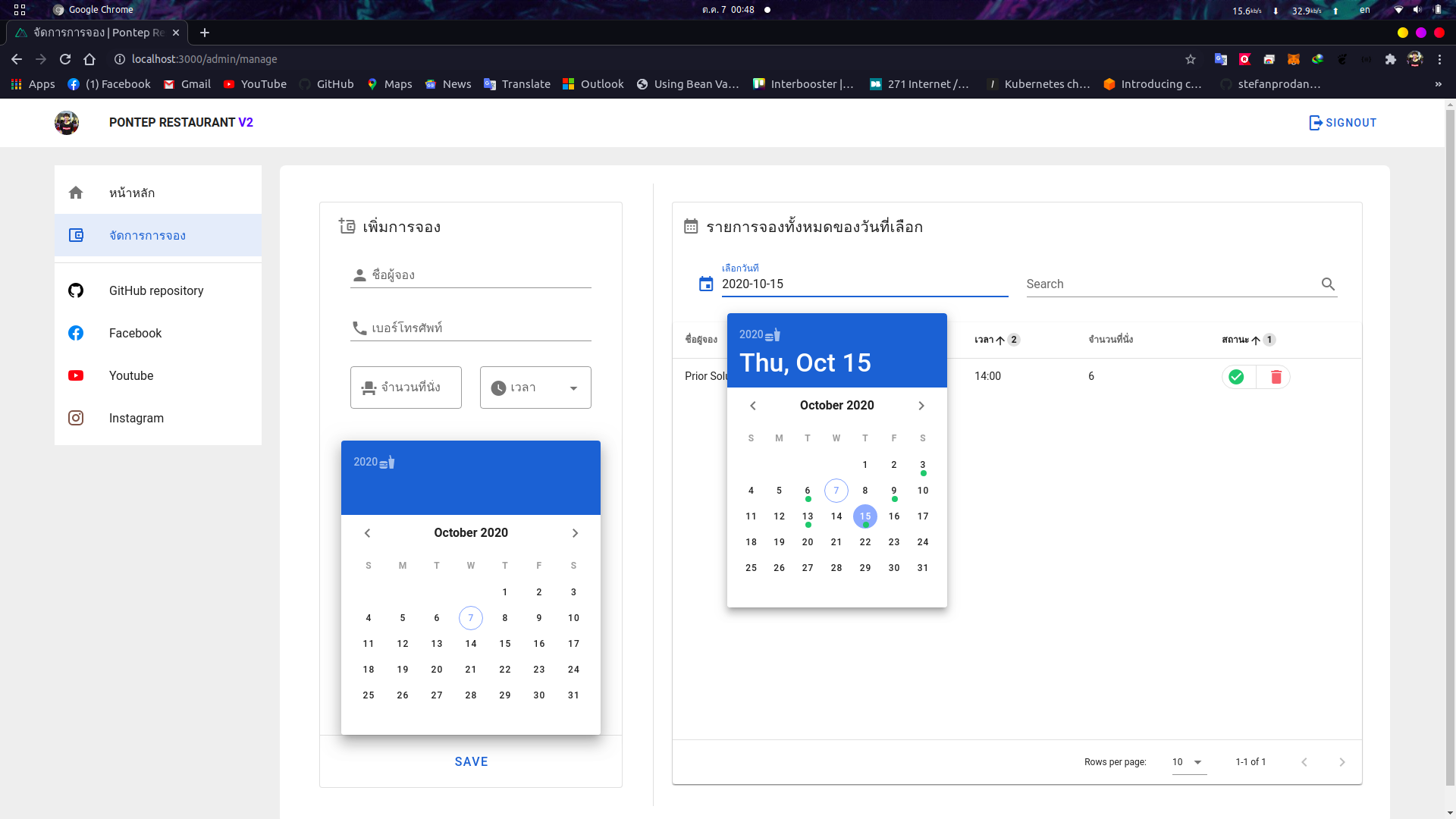Open the Wi-Fi system tray icon

[1398, 10]
